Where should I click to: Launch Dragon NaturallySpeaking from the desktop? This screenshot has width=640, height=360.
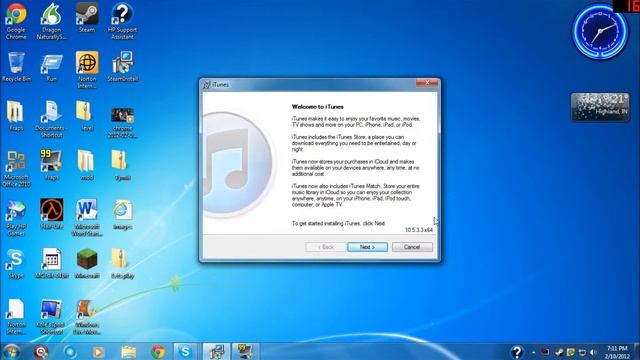tap(51, 21)
